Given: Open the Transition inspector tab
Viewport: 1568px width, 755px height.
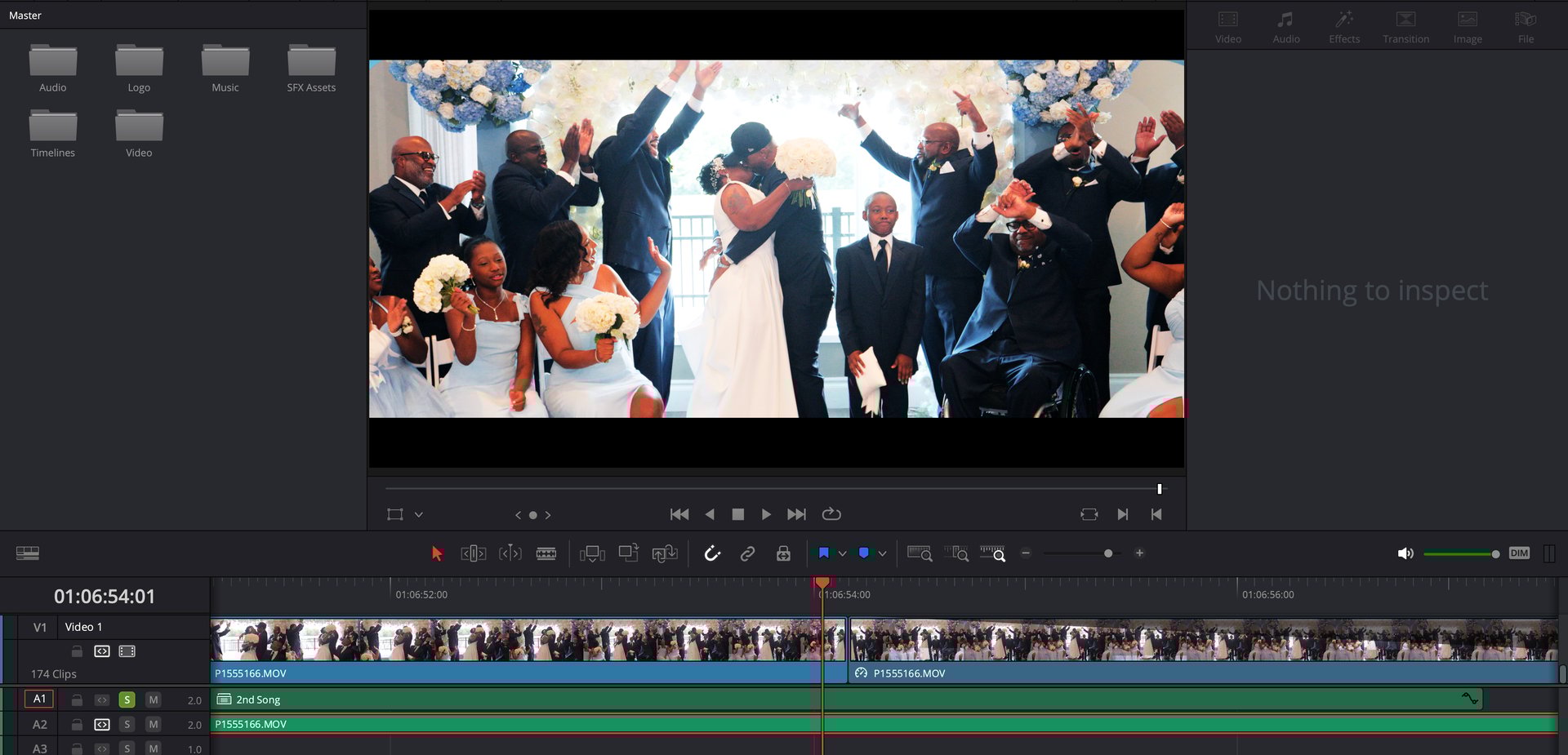Looking at the screenshot, I should click(x=1406, y=28).
